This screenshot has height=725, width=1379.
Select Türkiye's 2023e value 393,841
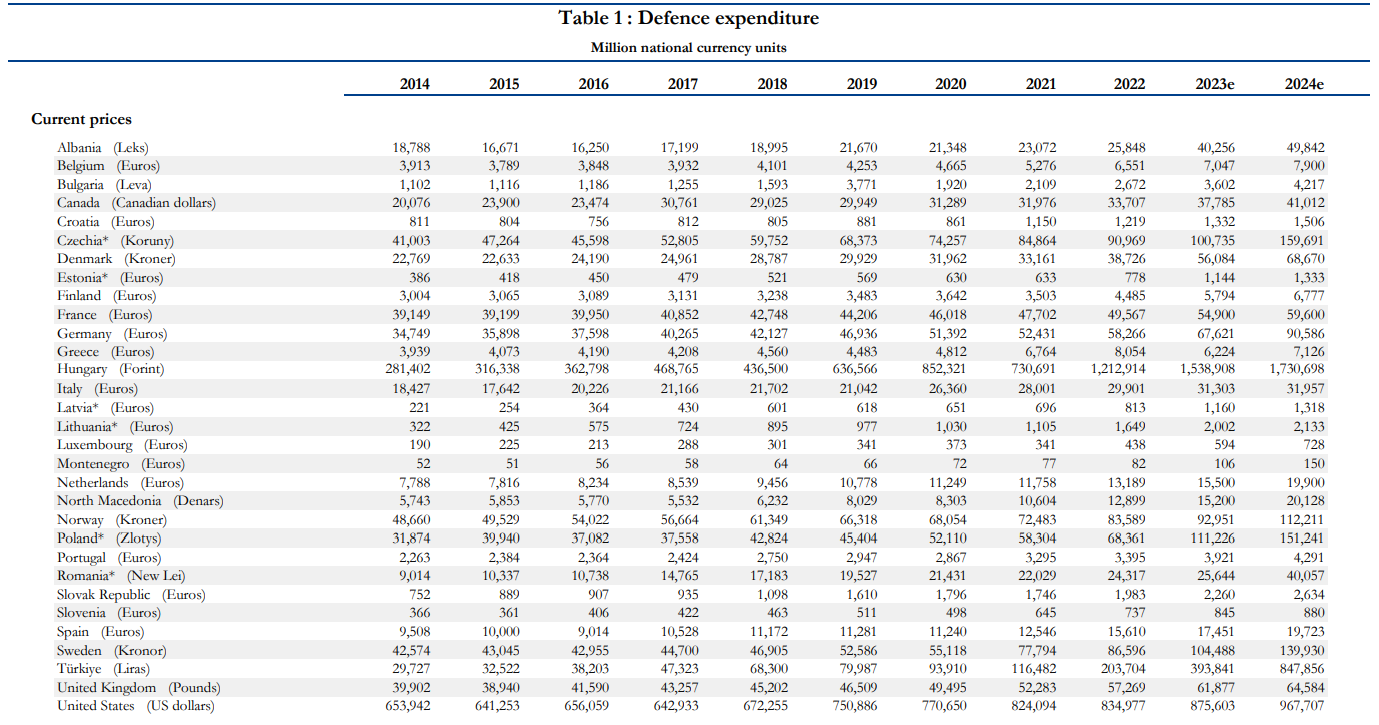coord(1210,669)
